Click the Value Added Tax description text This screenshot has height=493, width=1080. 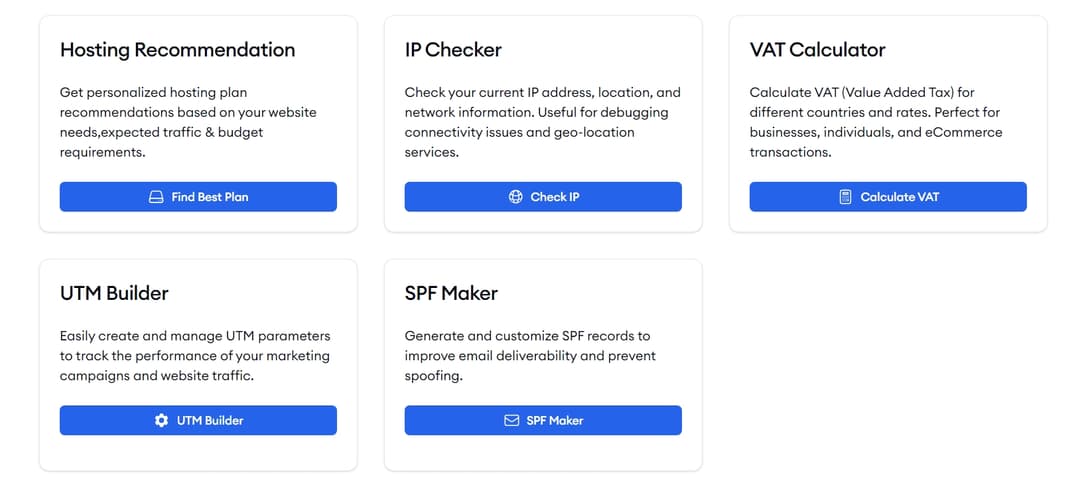point(875,122)
